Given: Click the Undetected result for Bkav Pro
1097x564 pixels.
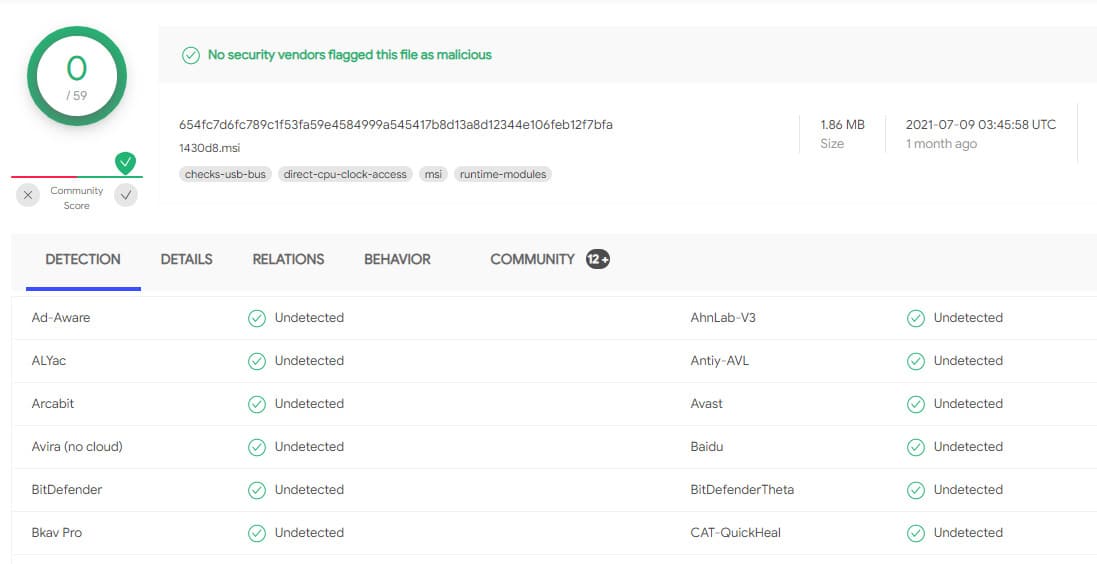Looking at the screenshot, I should pos(309,533).
